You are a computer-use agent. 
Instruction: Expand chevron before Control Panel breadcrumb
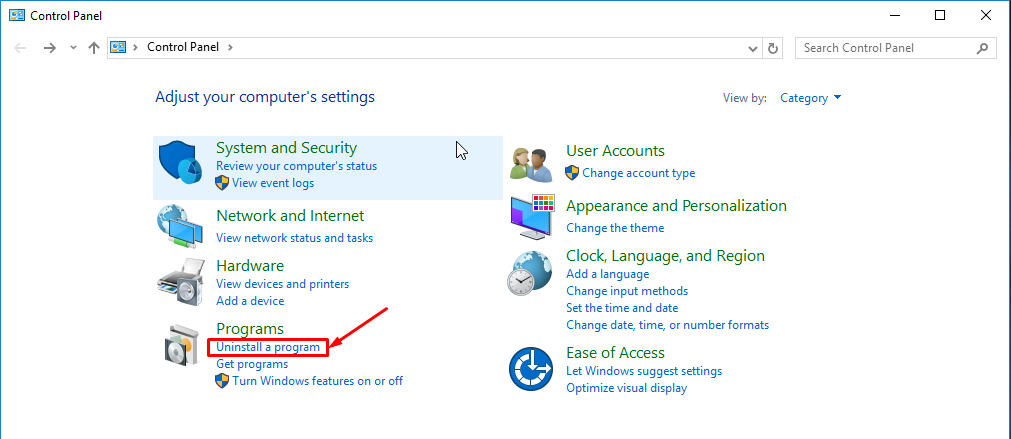[135, 47]
